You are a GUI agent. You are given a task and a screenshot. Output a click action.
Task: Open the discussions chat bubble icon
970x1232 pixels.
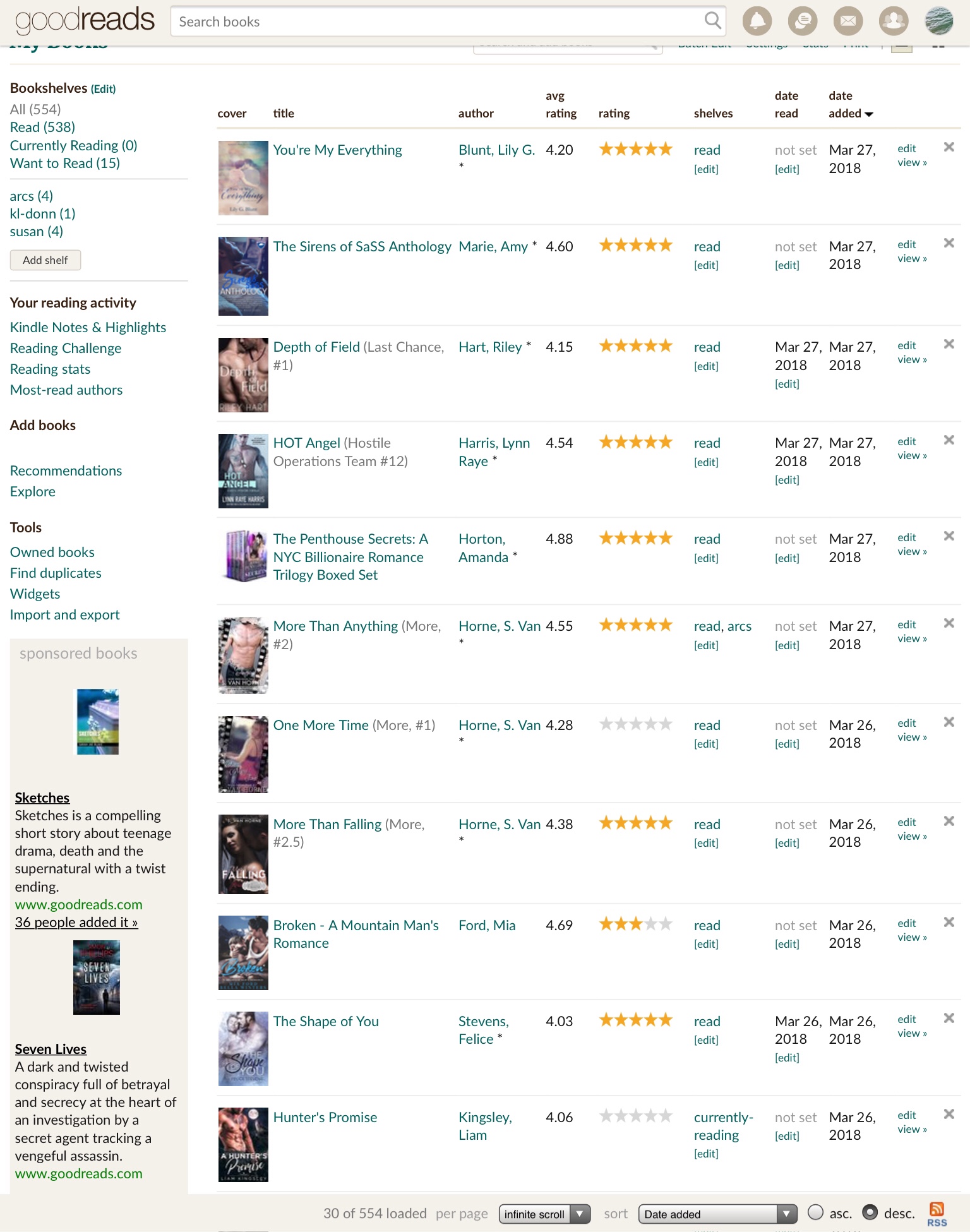pos(803,21)
